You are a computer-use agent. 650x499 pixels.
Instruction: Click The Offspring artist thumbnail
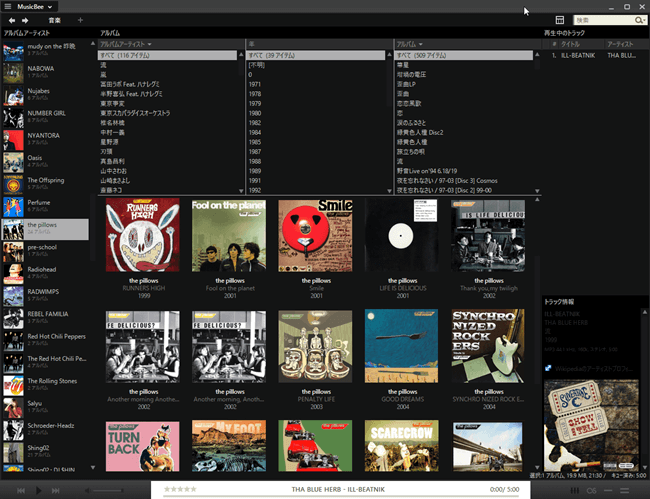tap(13, 184)
